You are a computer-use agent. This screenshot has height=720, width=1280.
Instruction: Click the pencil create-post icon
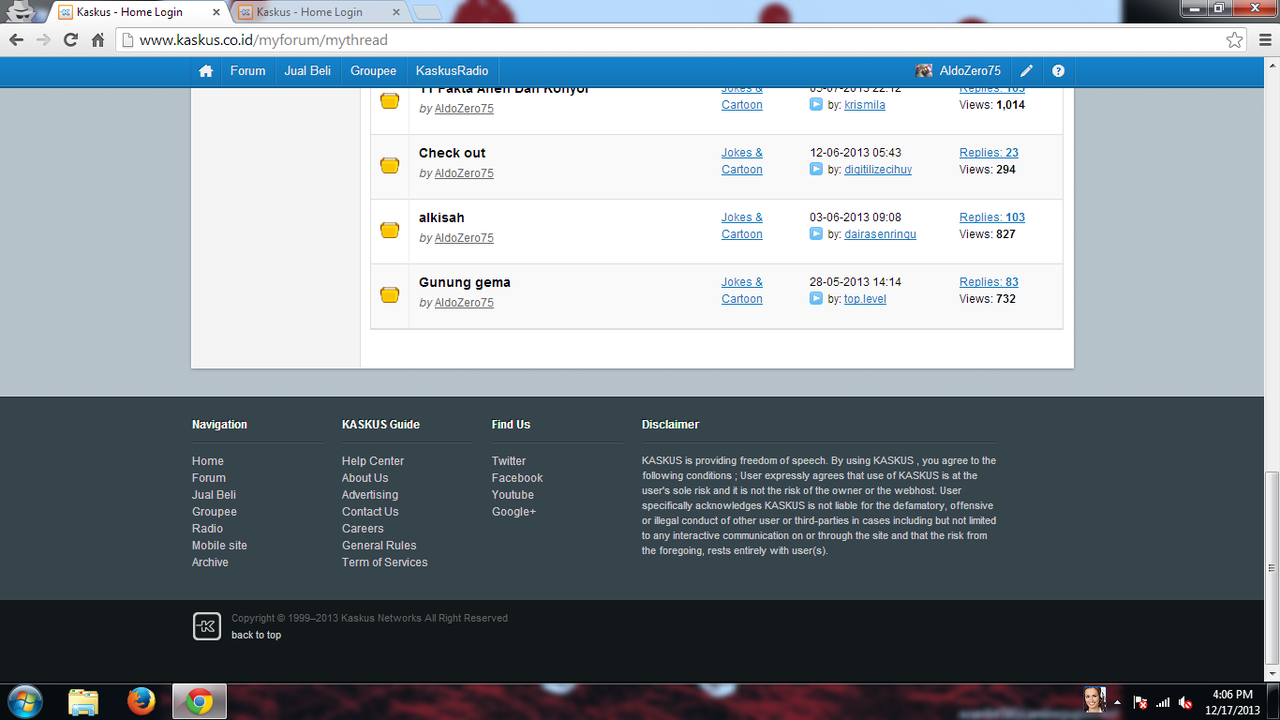point(1026,71)
